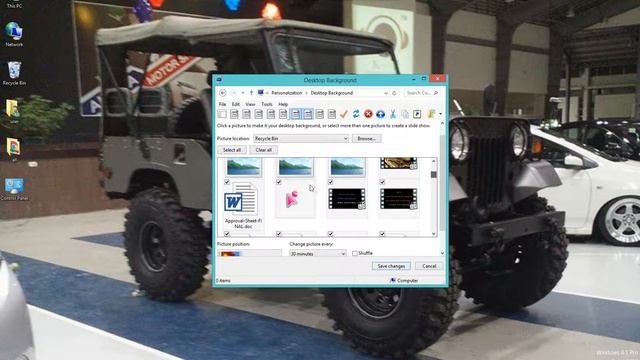640x360 pixels.
Task: Click the picture list scrollbar thumb
Action: (x=434, y=174)
